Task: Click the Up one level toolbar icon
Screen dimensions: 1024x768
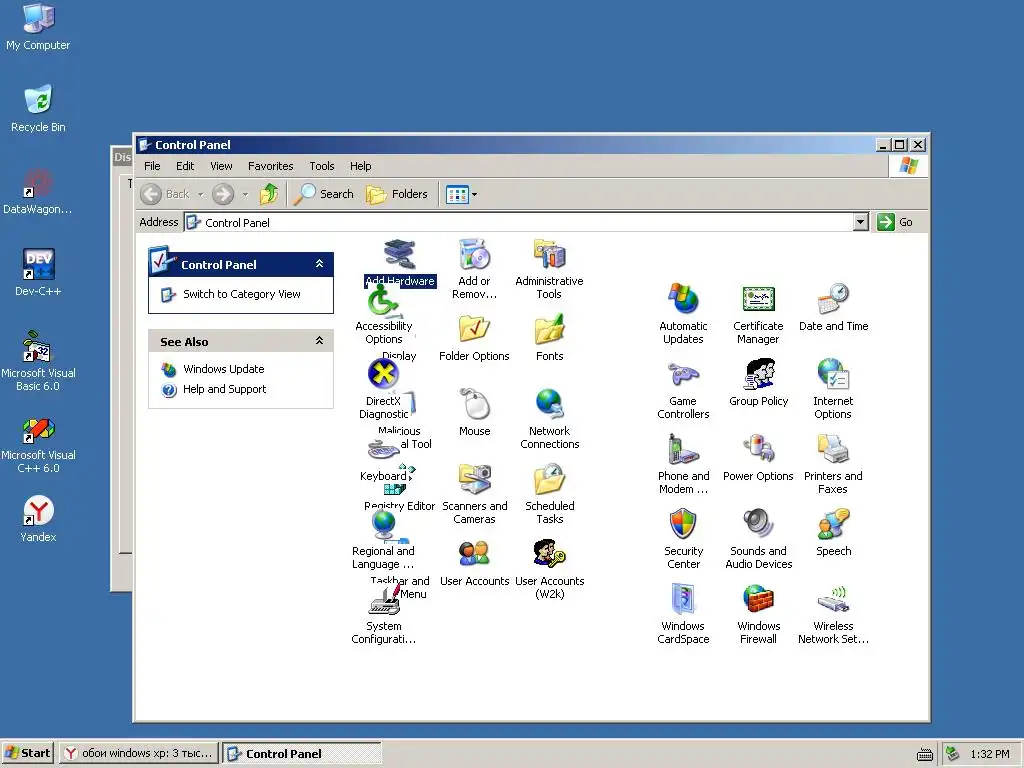Action: [268, 194]
